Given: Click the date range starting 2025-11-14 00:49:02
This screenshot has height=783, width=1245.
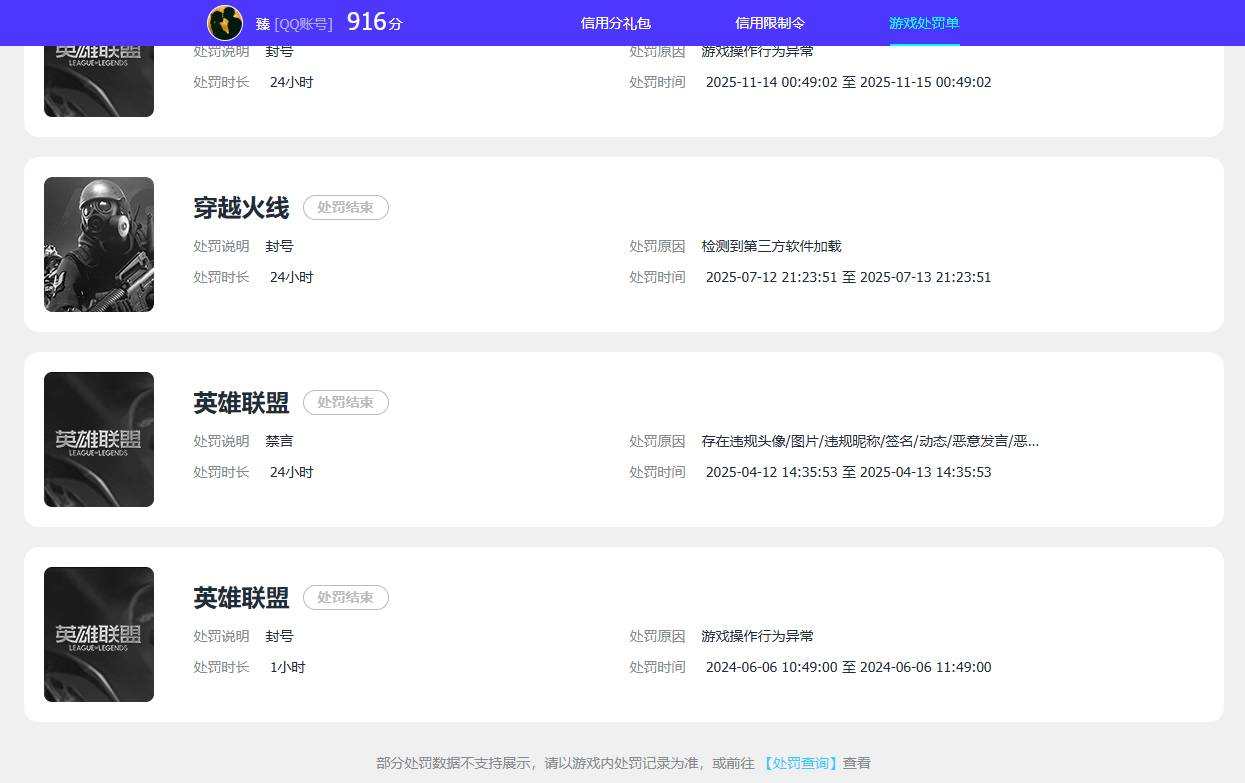Looking at the screenshot, I should coord(849,82).
